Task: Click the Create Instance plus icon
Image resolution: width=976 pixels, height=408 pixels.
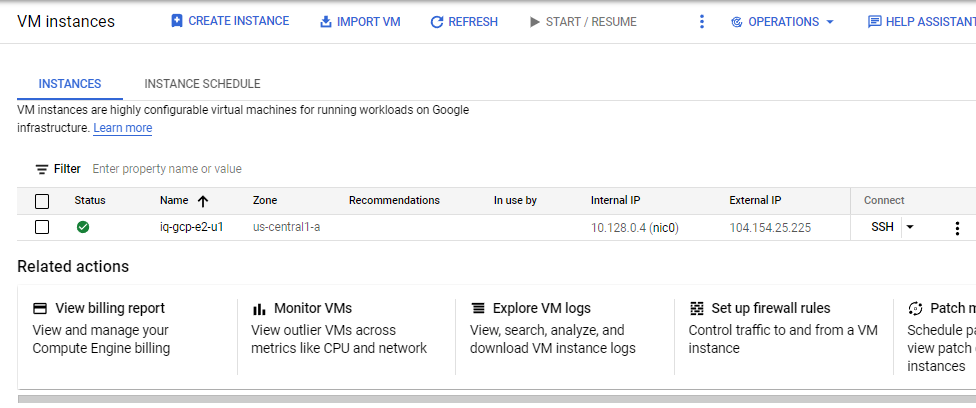Action: pos(177,21)
